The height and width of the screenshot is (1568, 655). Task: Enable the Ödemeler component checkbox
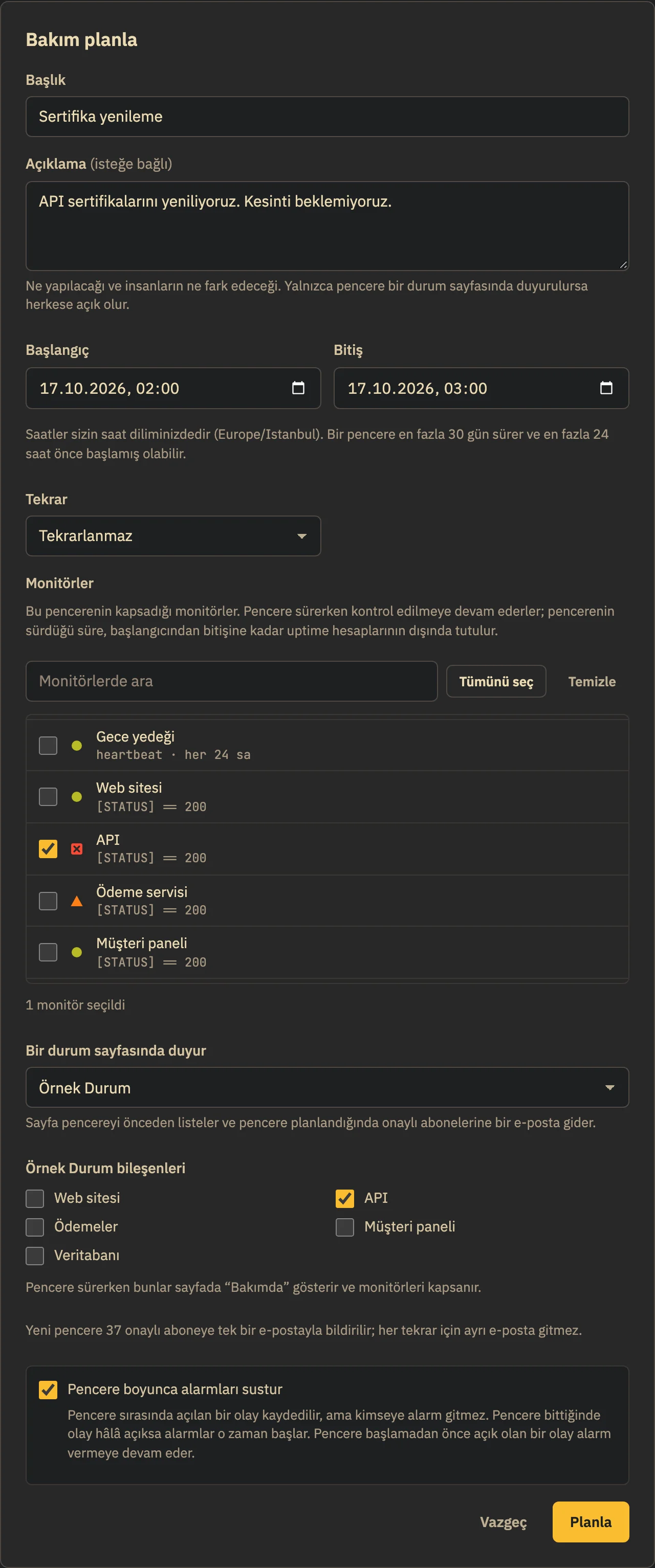35,1226
